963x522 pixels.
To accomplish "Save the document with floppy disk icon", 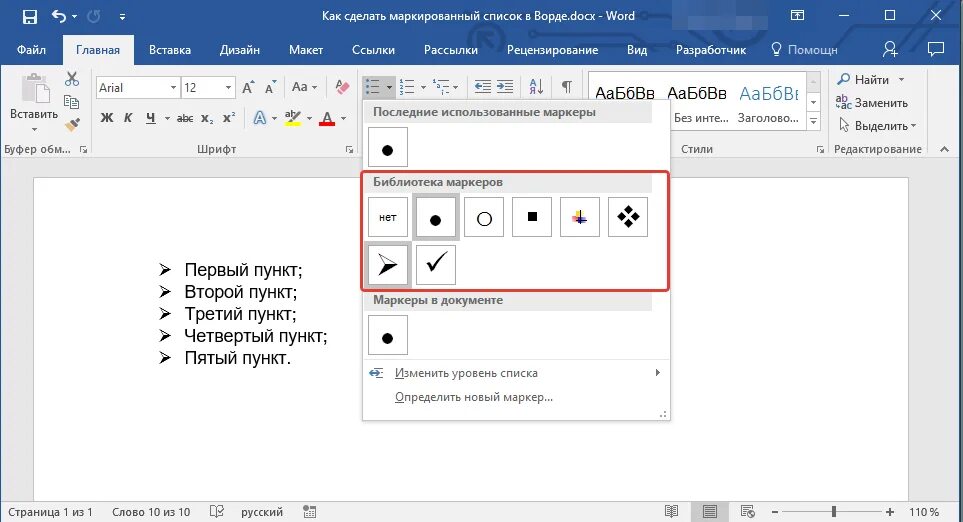I will (29, 17).
